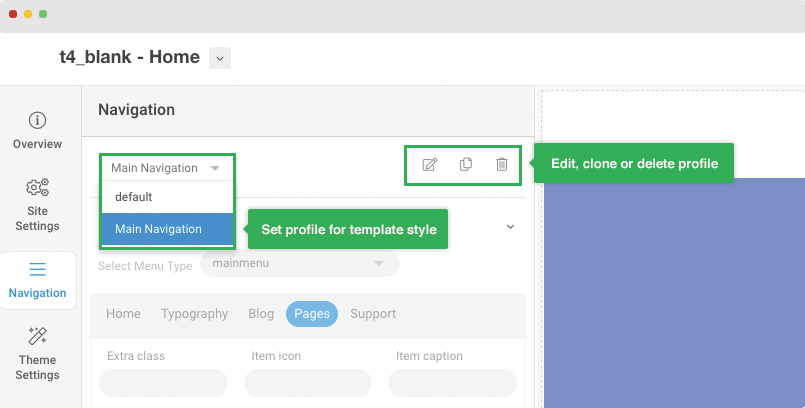Select the Blog menu item tab

tap(261, 314)
